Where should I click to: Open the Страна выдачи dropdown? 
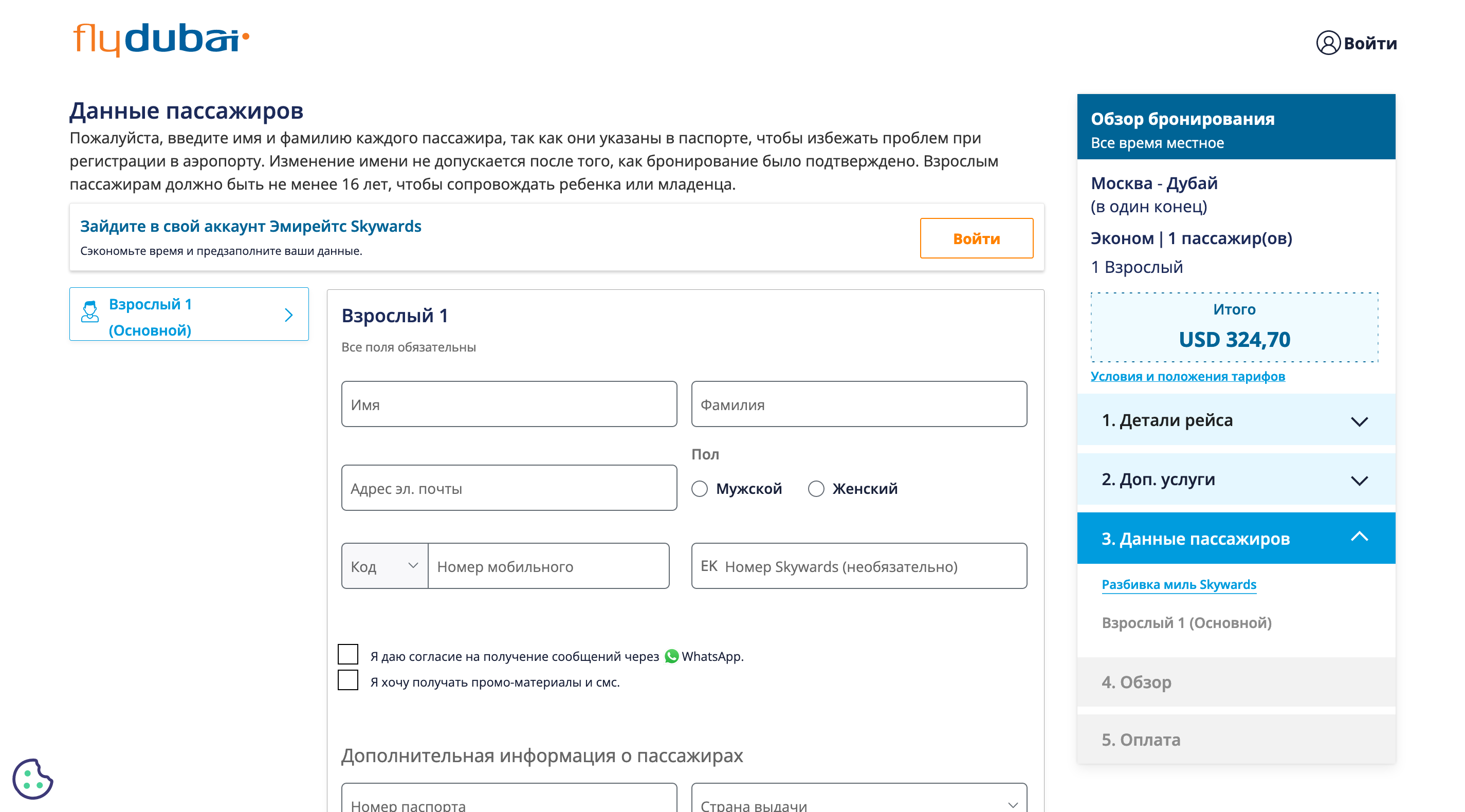pos(859,798)
